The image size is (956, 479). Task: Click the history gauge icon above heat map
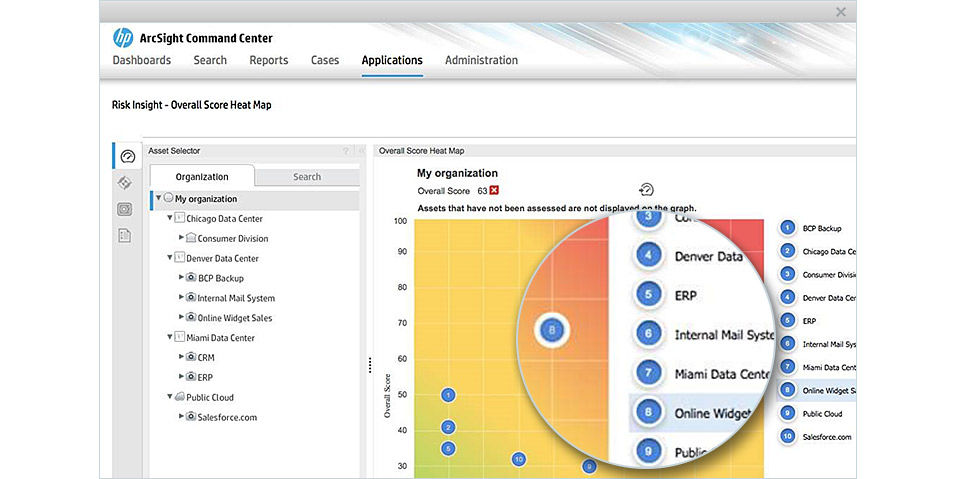[646, 189]
